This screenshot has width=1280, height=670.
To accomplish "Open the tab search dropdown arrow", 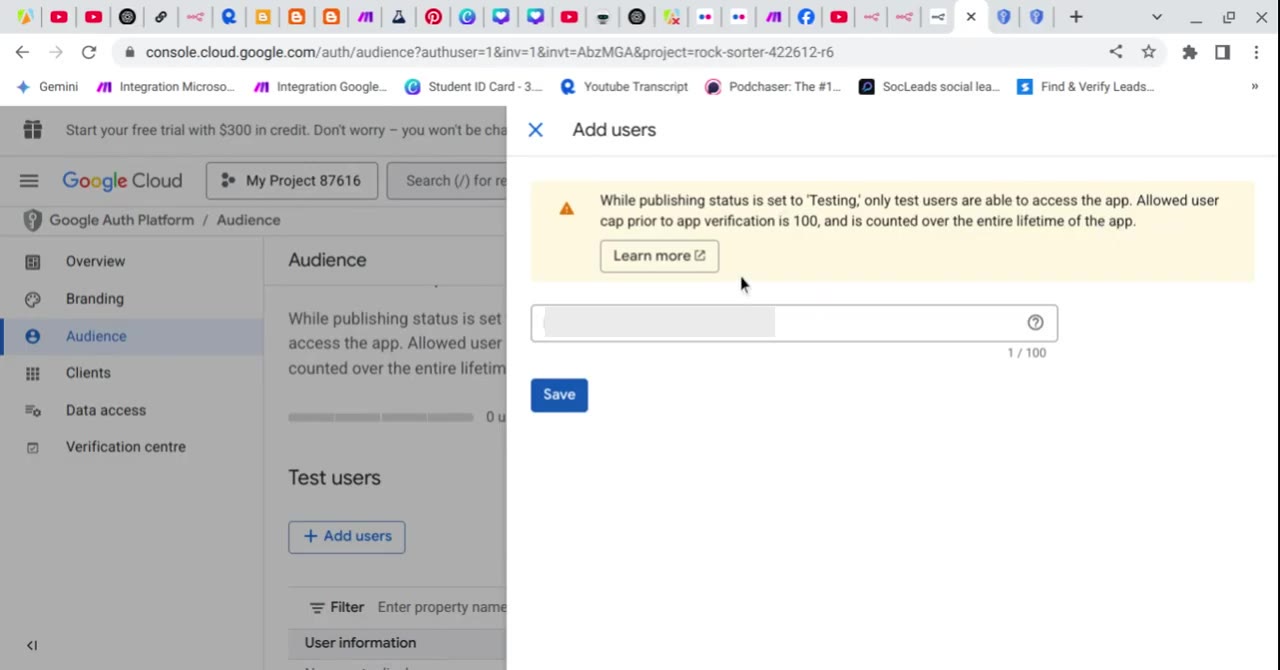I will click(1157, 17).
